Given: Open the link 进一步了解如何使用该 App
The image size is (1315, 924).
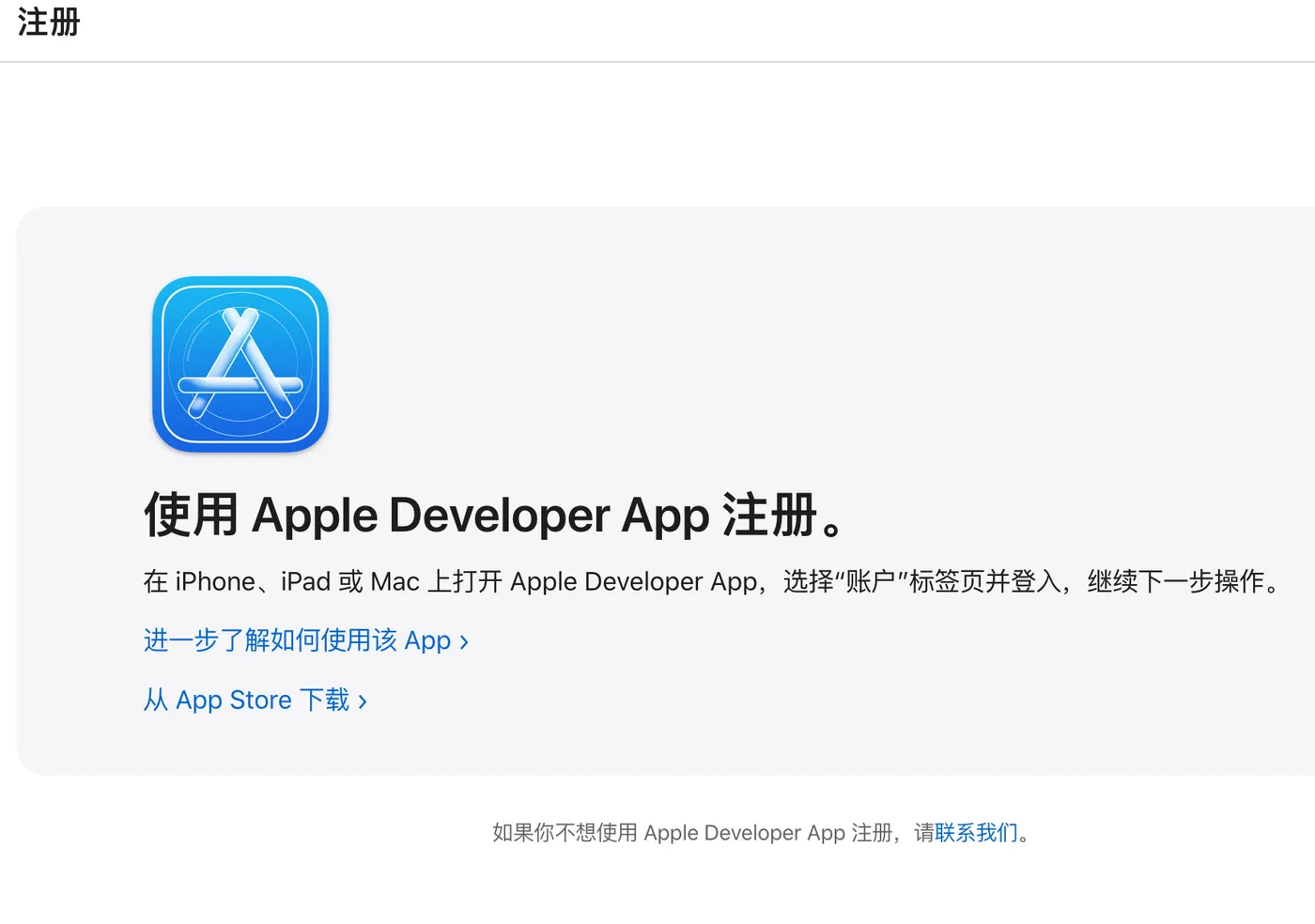Looking at the screenshot, I should 297,640.
